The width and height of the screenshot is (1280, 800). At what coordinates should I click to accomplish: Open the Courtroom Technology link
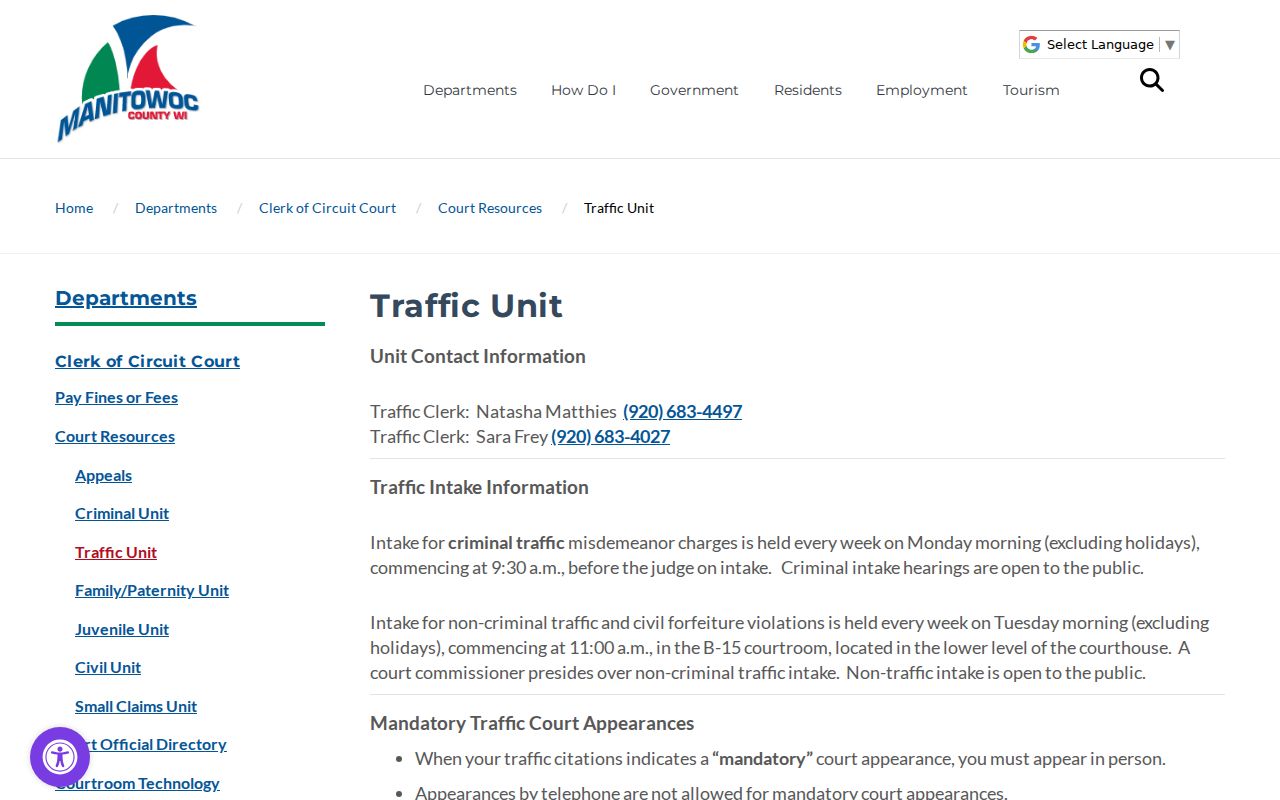point(137,783)
